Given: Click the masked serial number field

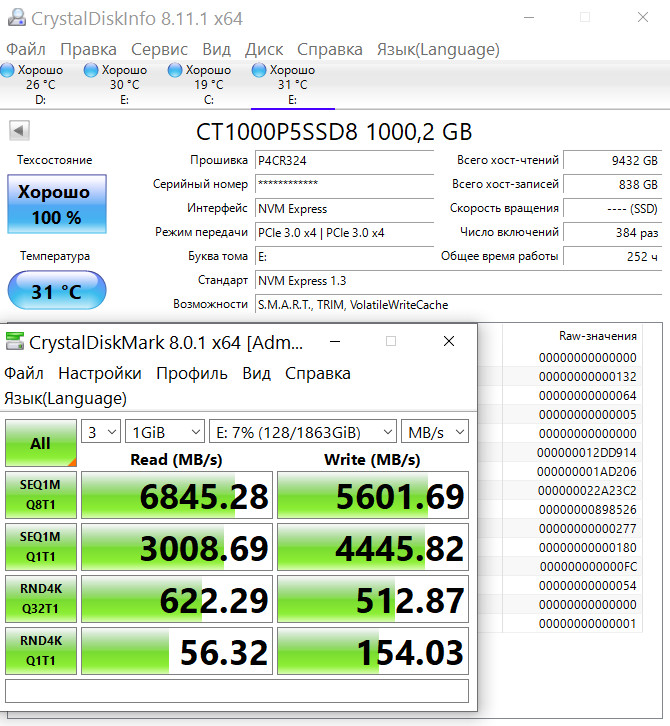Looking at the screenshot, I should pos(344,184).
